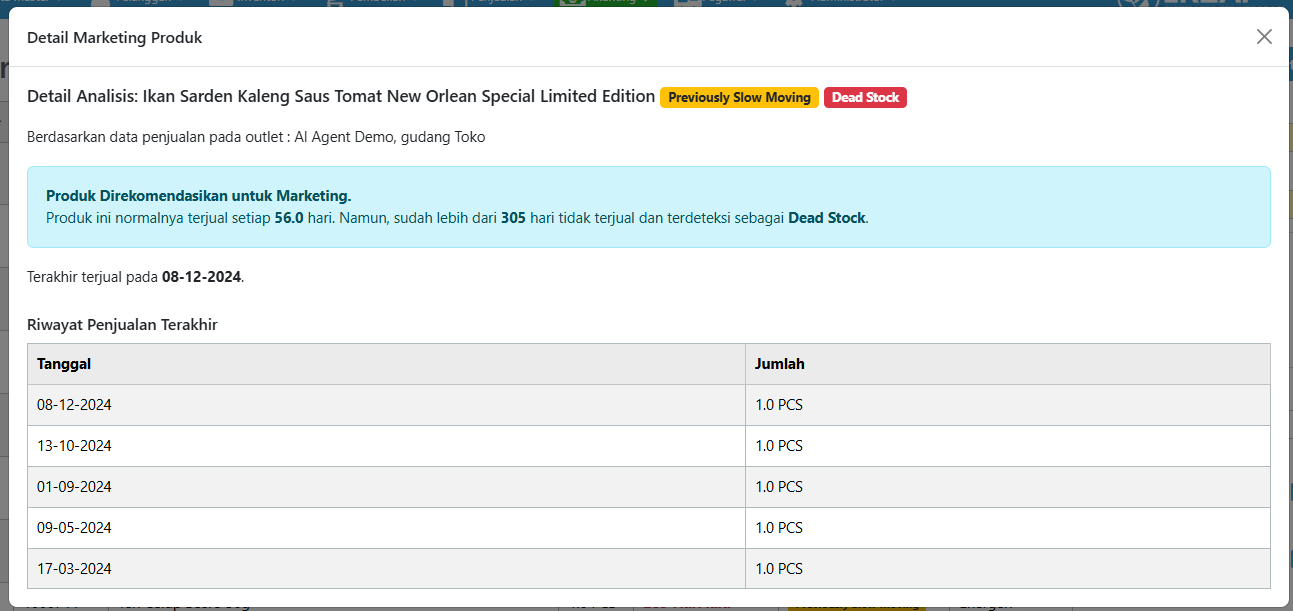Click the red Dead Stock badge
The image size is (1293, 611).
865,98
